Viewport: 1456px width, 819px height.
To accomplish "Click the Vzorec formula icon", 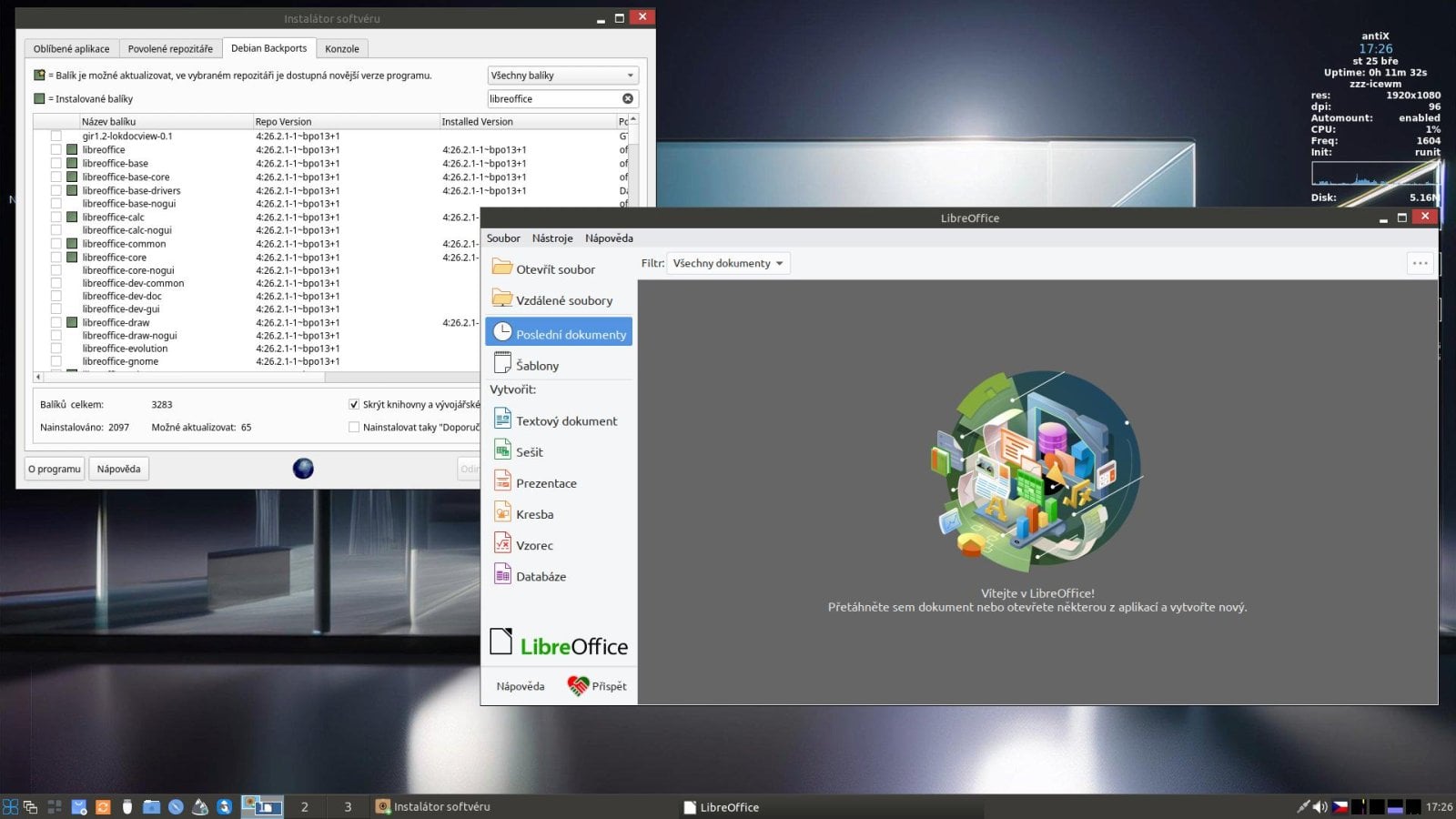I will [x=502, y=543].
